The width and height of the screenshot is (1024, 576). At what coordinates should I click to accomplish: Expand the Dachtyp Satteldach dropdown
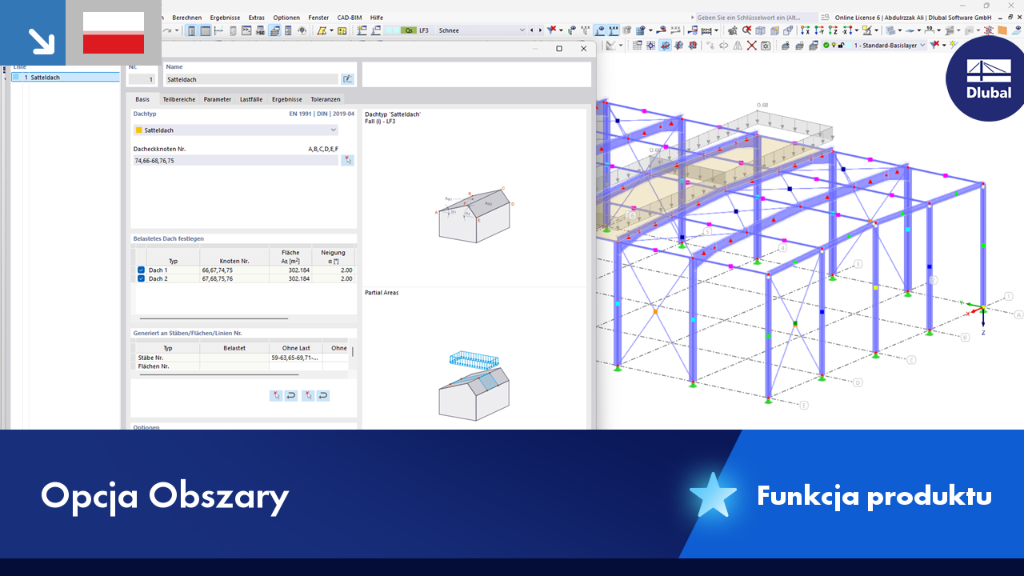[x=236, y=130]
